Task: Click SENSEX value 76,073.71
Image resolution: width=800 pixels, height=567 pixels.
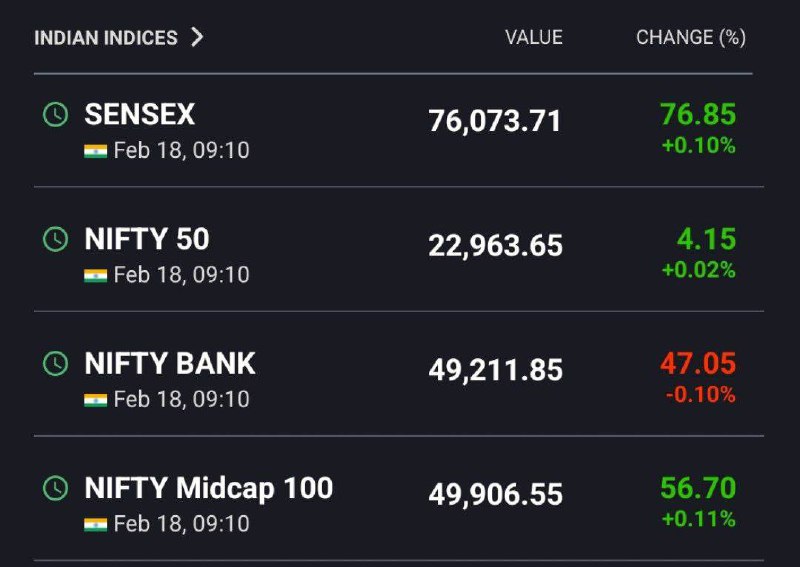Action: (494, 121)
